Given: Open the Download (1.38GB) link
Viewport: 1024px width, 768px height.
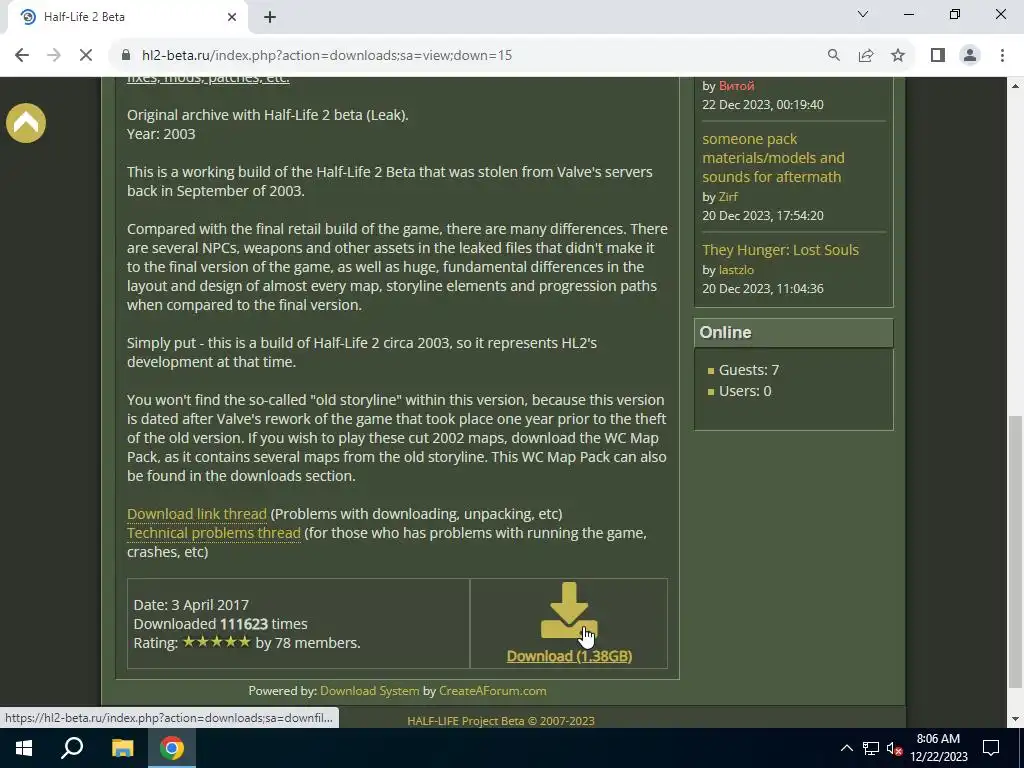Looking at the screenshot, I should 569,656.
